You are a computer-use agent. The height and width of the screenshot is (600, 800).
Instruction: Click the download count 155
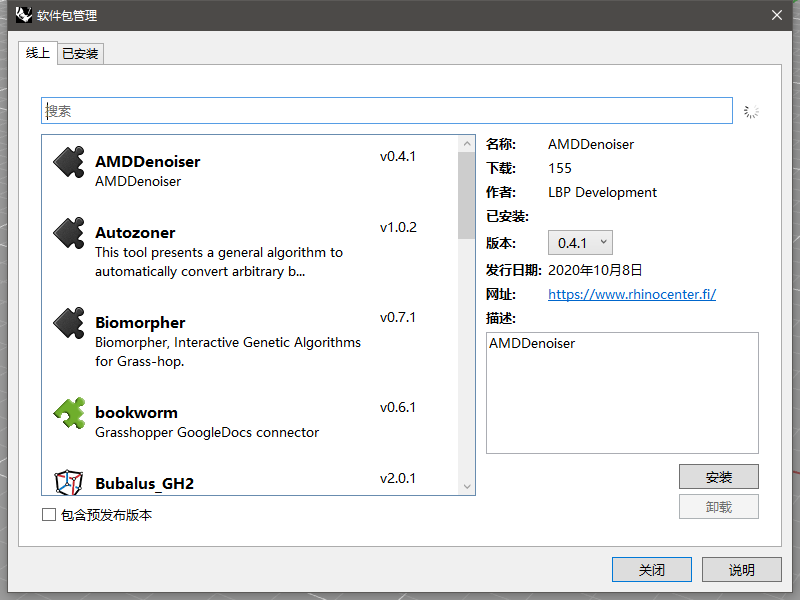click(560, 168)
